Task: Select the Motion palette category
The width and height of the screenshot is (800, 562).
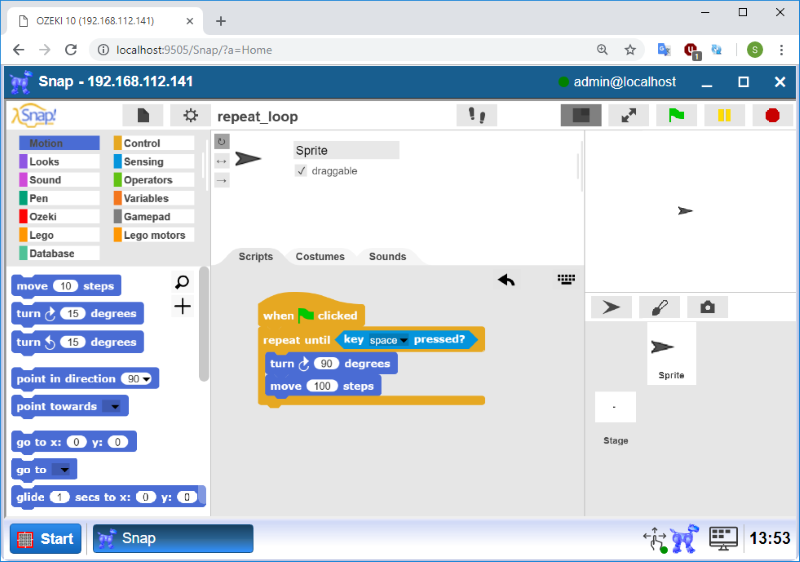Action: point(59,143)
